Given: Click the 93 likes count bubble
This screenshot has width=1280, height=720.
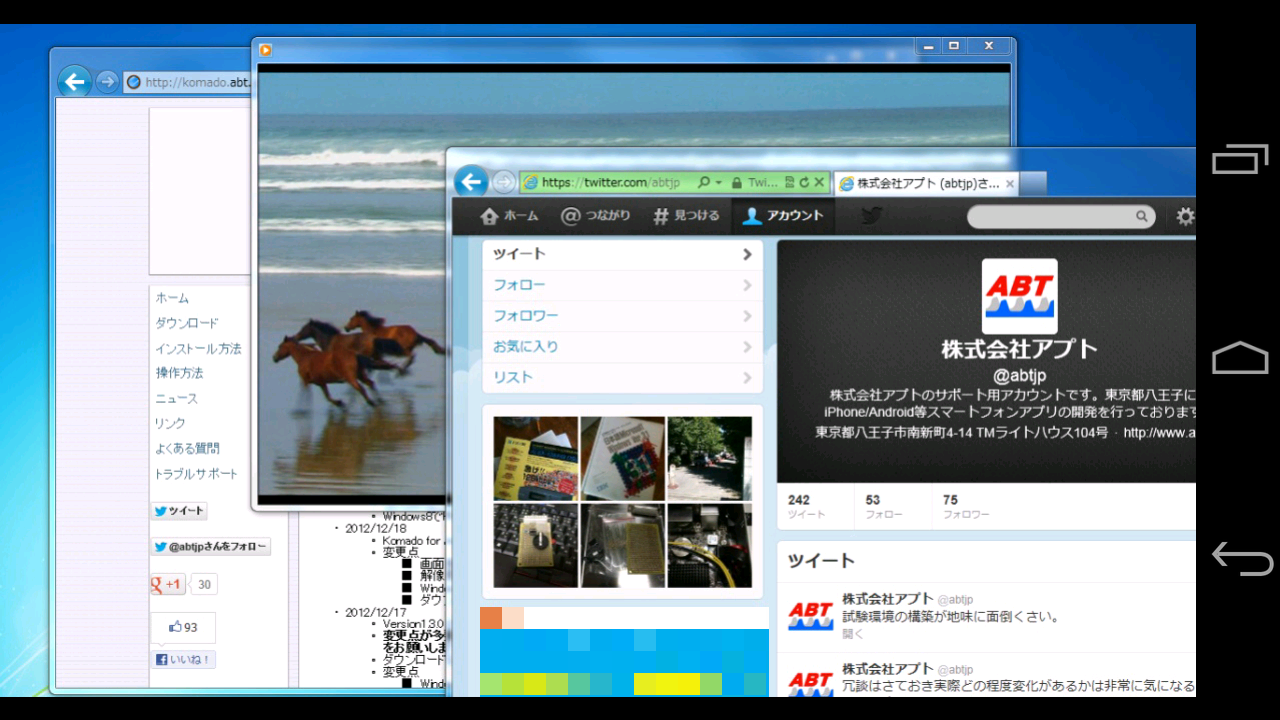Looking at the screenshot, I should [x=183, y=628].
